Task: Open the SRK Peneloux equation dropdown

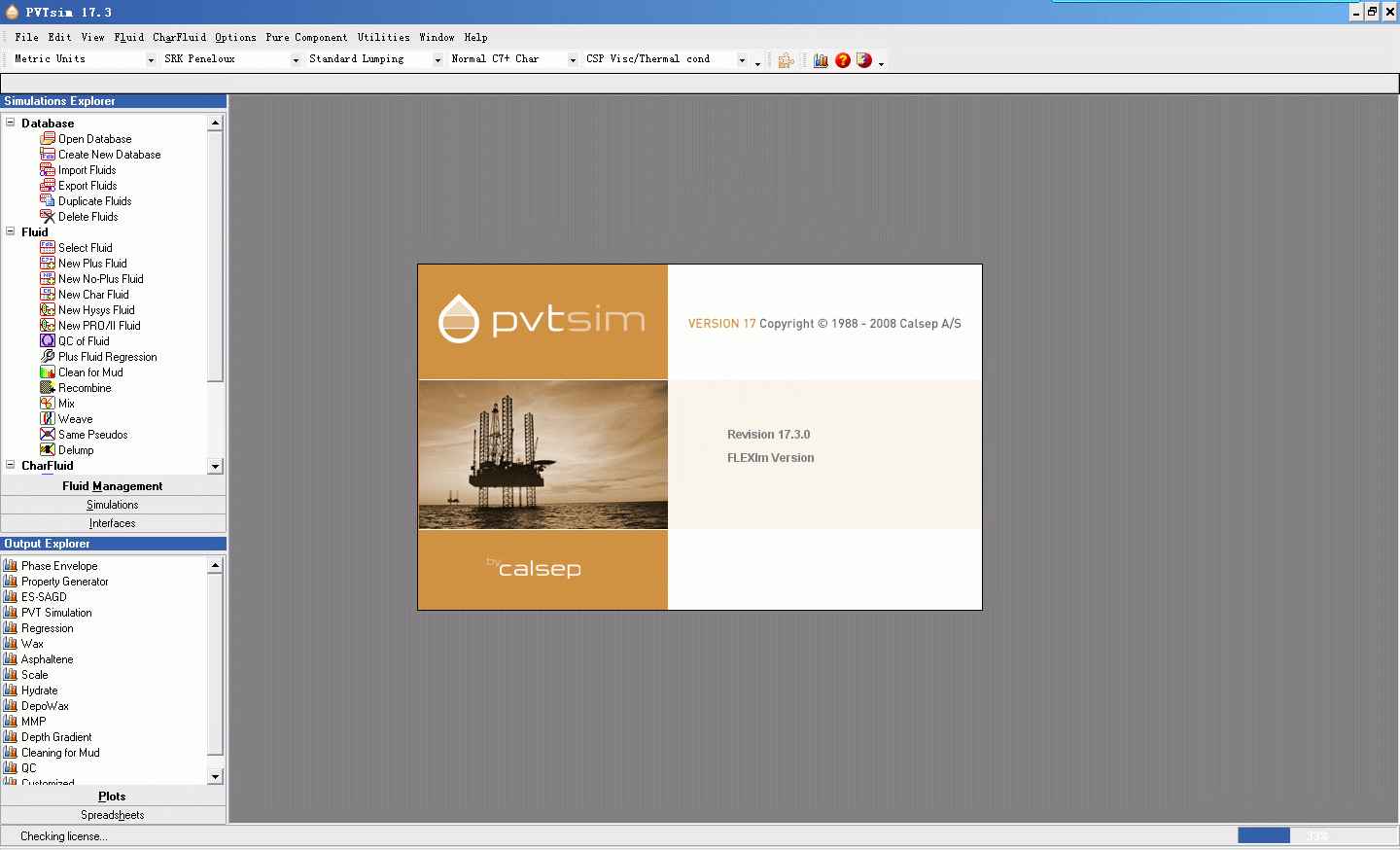Action: (x=297, y=60)
